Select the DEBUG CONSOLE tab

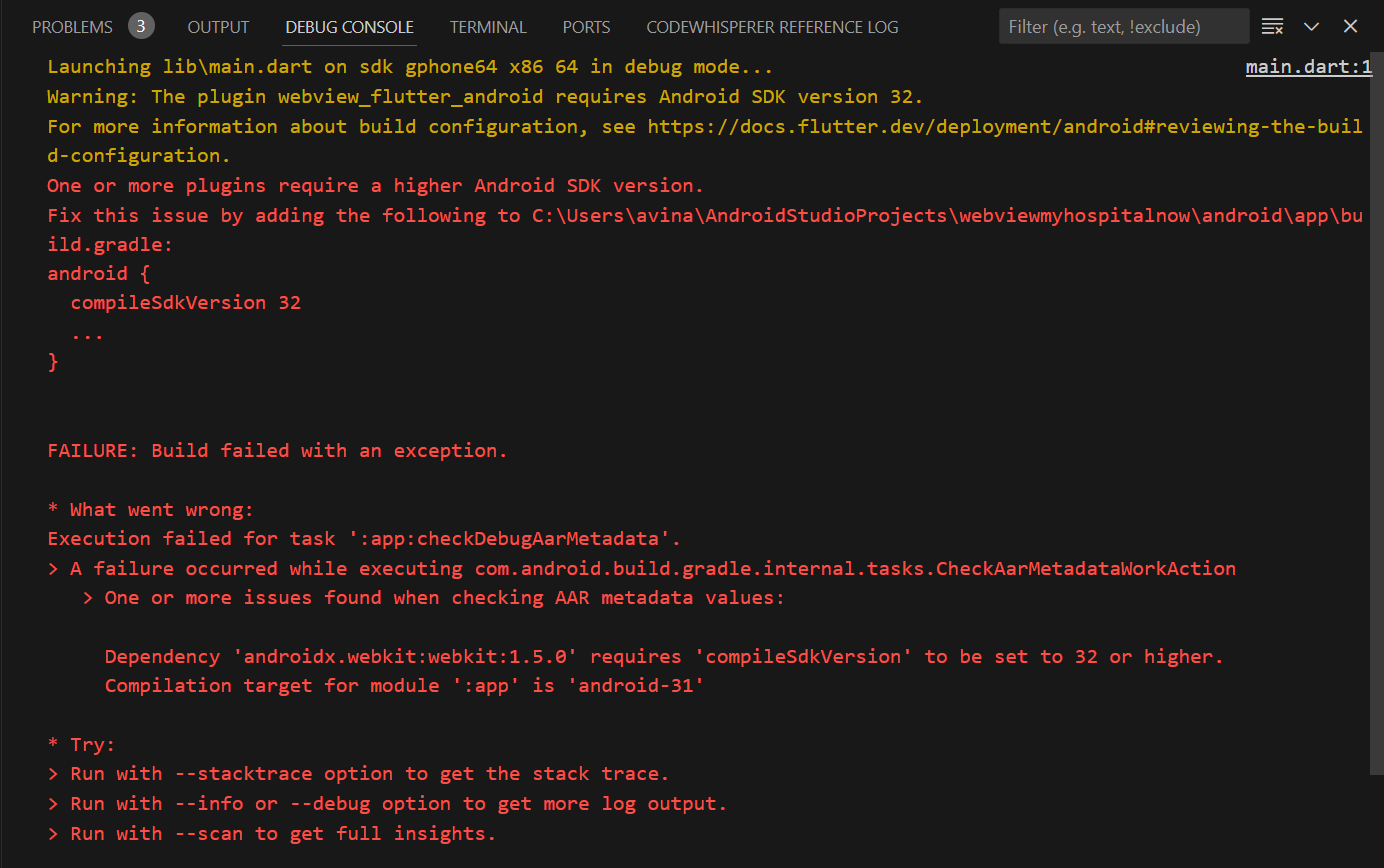[349, 27]
